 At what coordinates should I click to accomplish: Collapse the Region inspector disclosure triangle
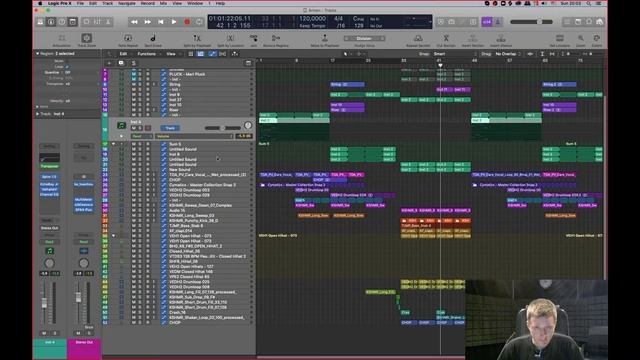pos(38,53)
